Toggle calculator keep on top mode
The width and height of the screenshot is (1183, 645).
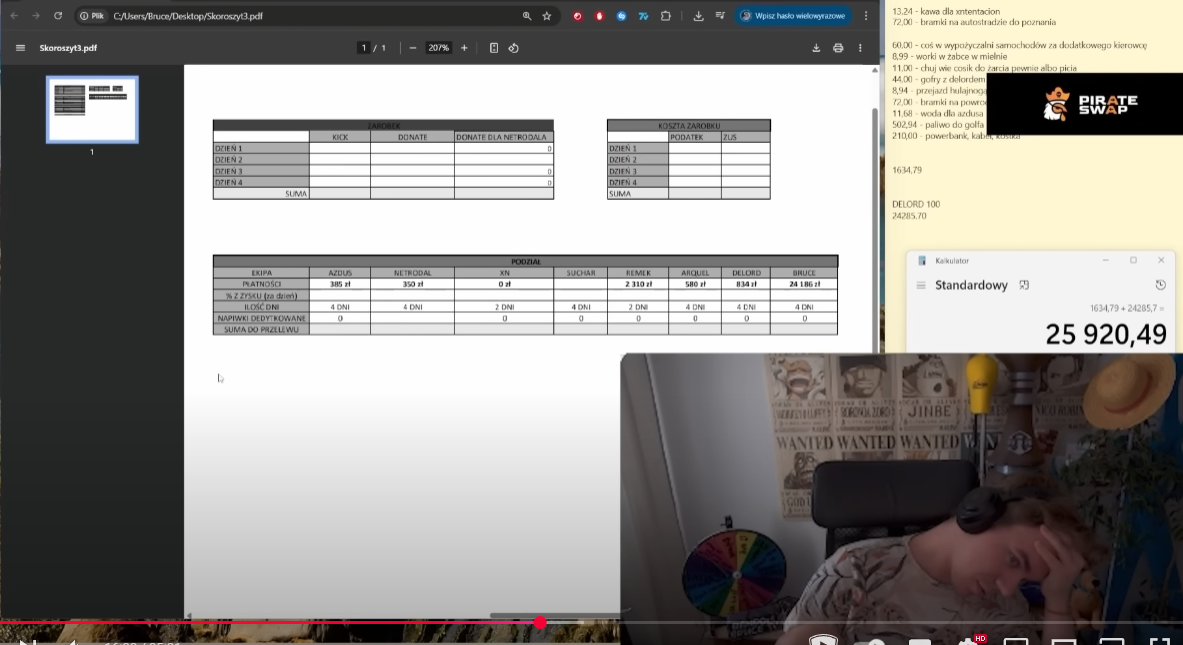1025,286
